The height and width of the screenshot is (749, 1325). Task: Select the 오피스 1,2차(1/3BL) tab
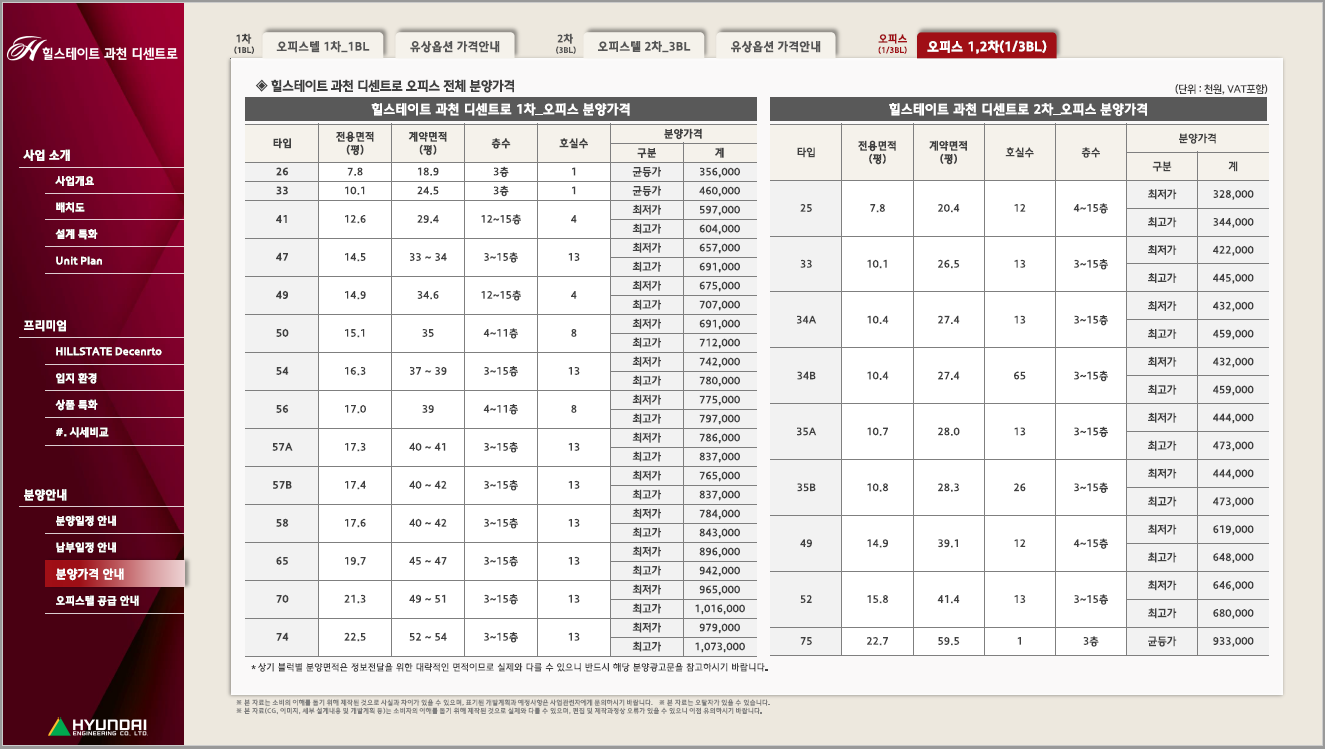coord(986,46)
